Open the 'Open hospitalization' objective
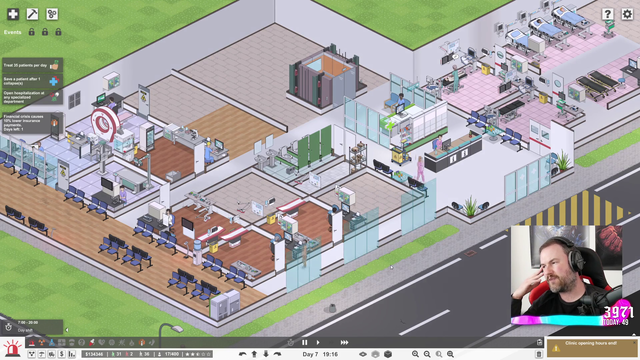Image resolution: width=640 pixels, height=360 pixels. [x=32, y=97]
